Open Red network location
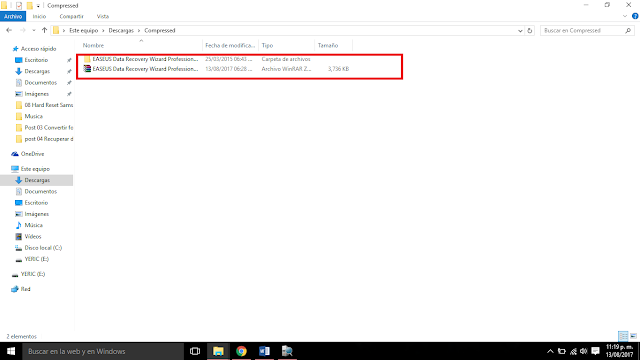 tap(25, 289)
